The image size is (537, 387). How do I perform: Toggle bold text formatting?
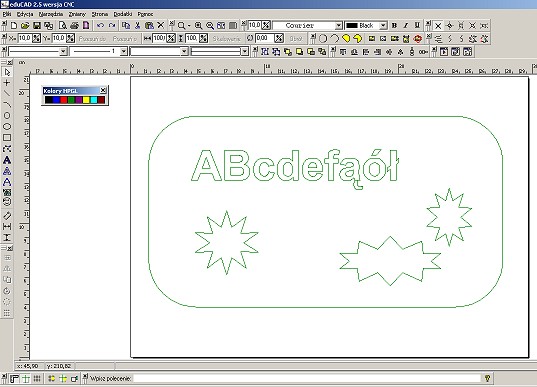coord(394,25)
